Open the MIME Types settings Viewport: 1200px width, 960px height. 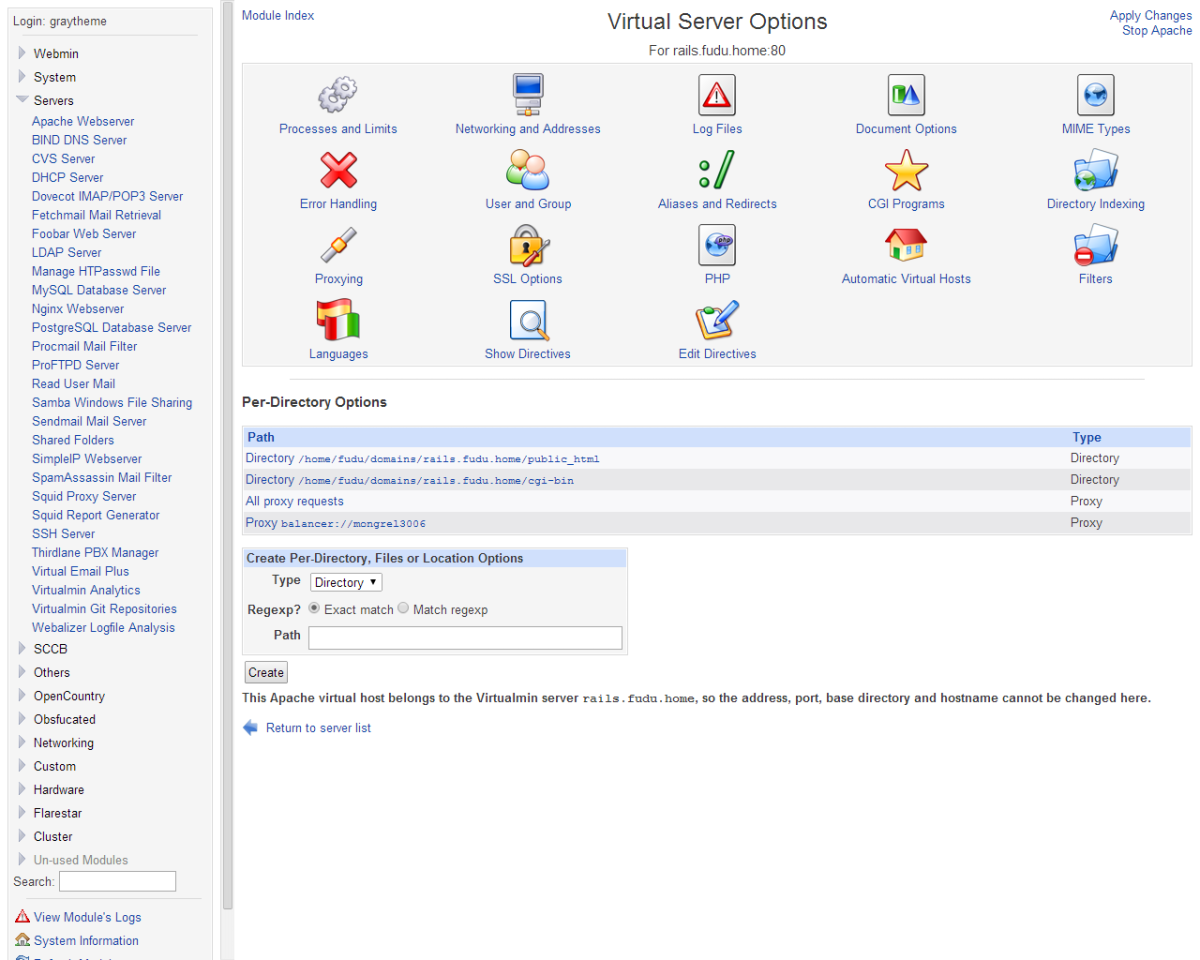pos(1095,95)
